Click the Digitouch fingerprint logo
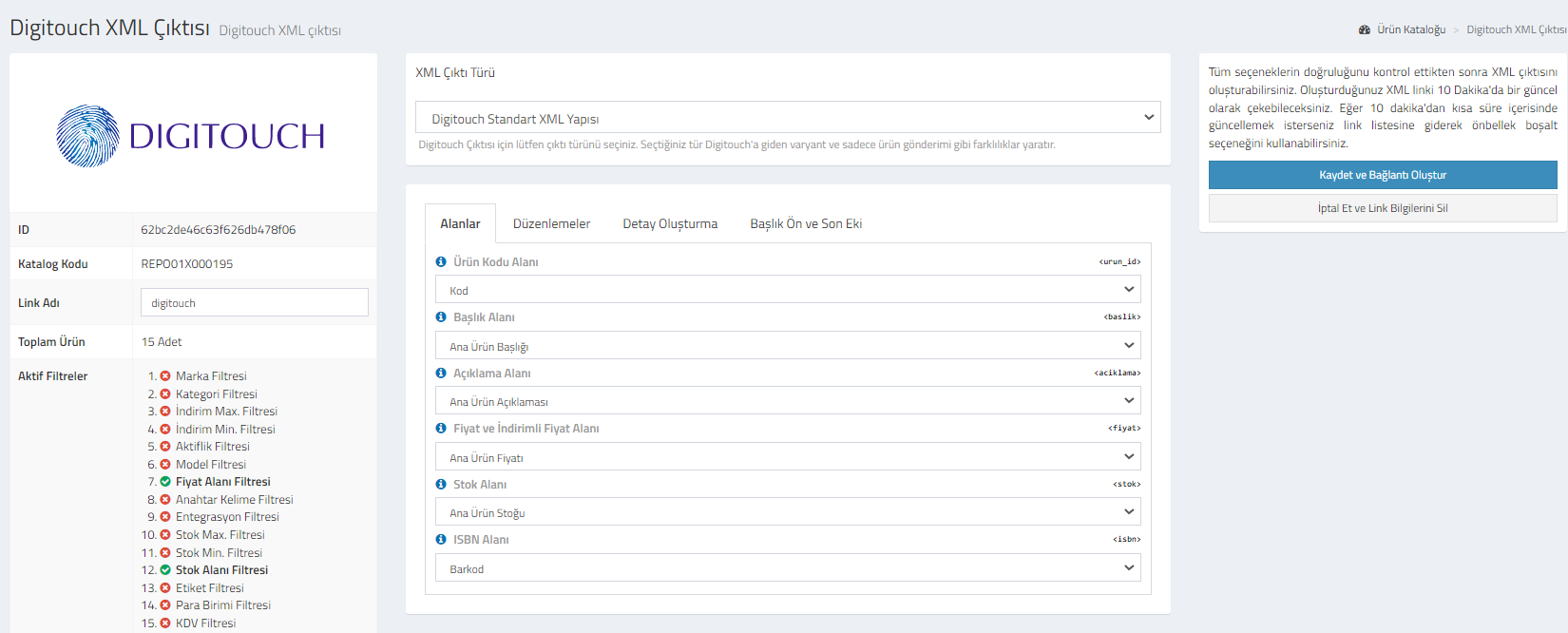Image resolution: width=1568 pixels, height=633 pixels. pyautogui.click(x=88, y=136)
